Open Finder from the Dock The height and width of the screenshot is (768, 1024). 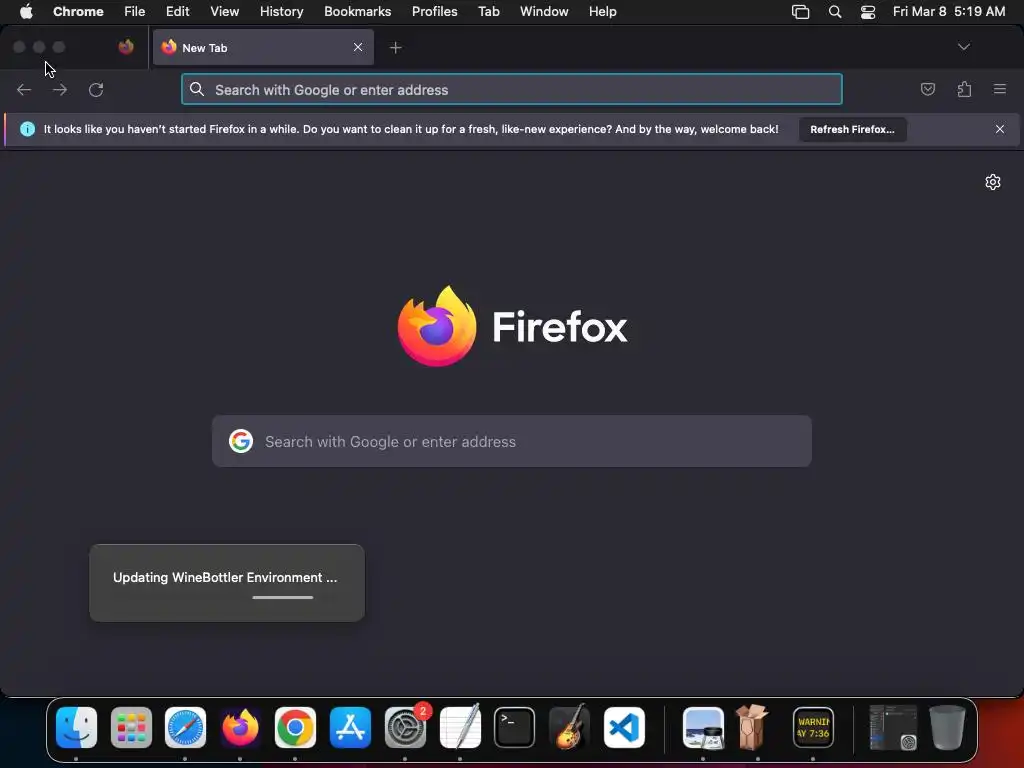click(76, 728)
